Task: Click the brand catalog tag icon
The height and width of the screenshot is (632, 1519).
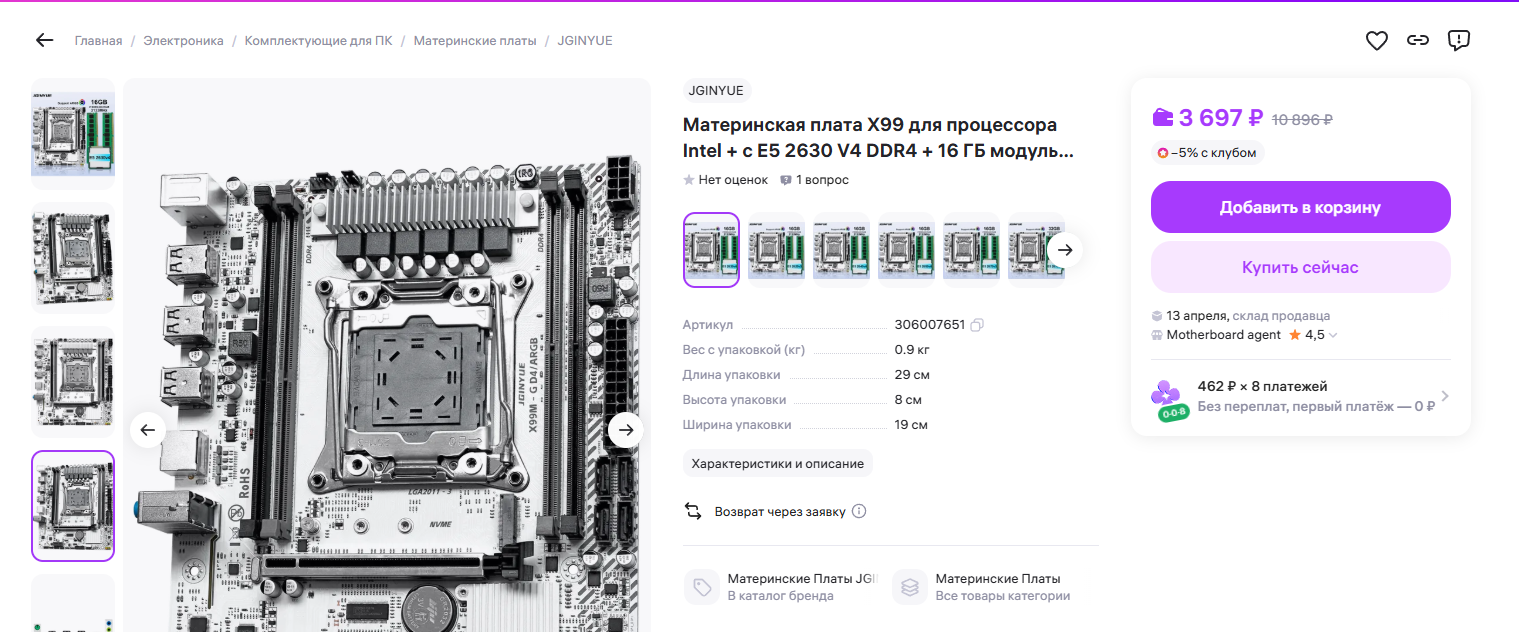Action: tap(702, 587)
